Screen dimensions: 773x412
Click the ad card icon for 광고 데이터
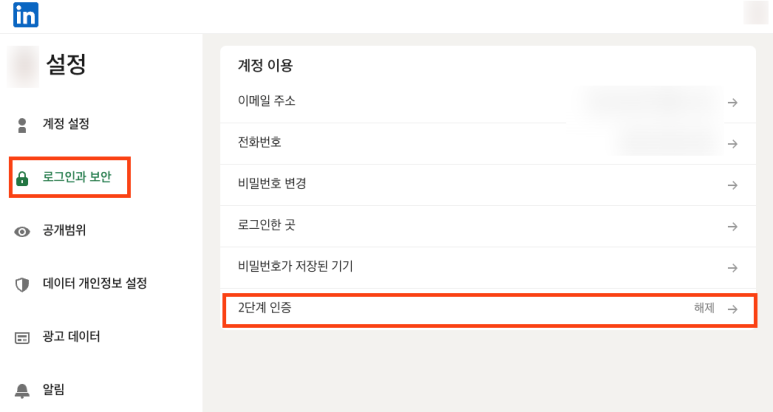coord(22,338)
